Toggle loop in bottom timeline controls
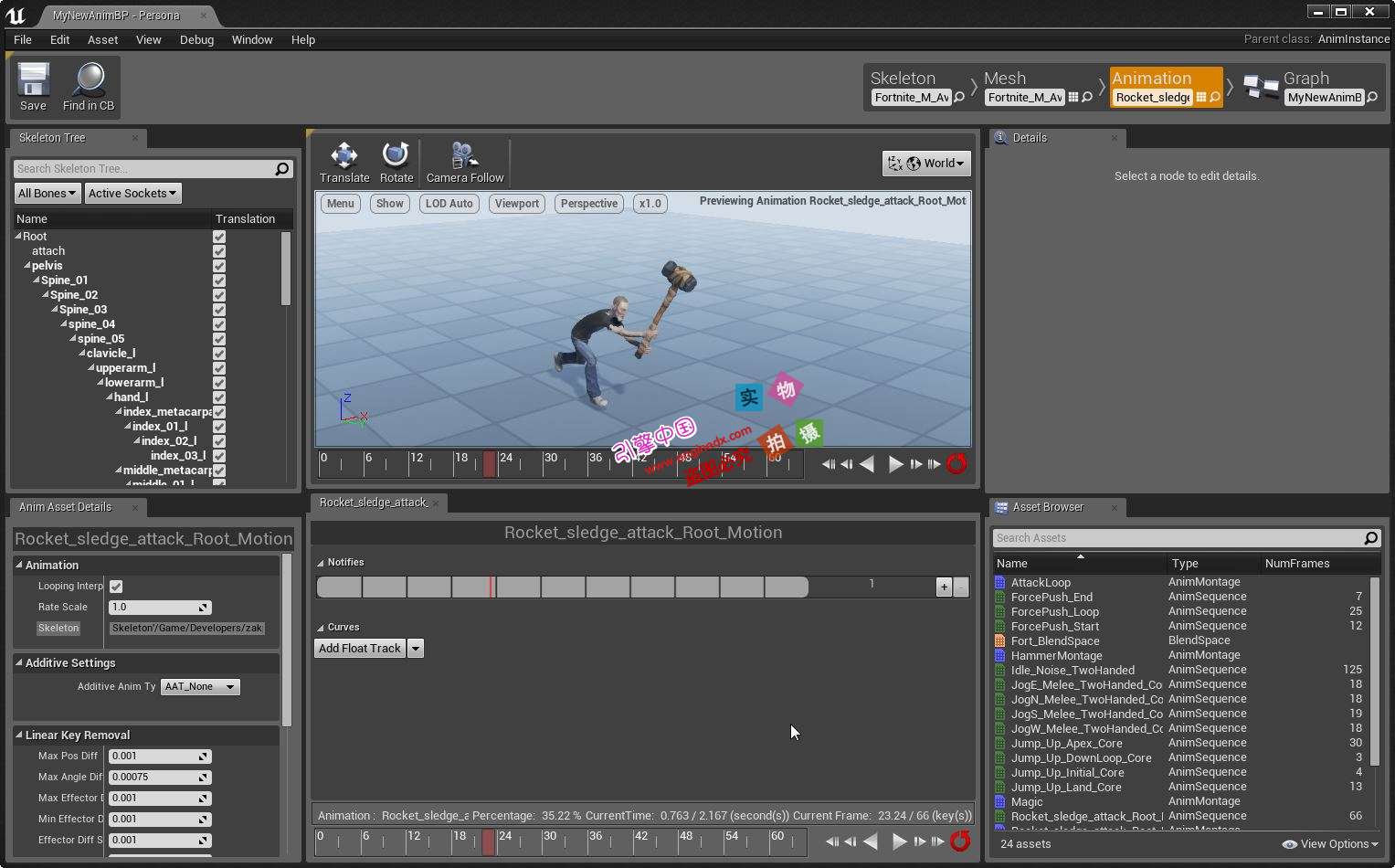Image resolution: width=1395 pixels, height=868 pixels. 960,842
